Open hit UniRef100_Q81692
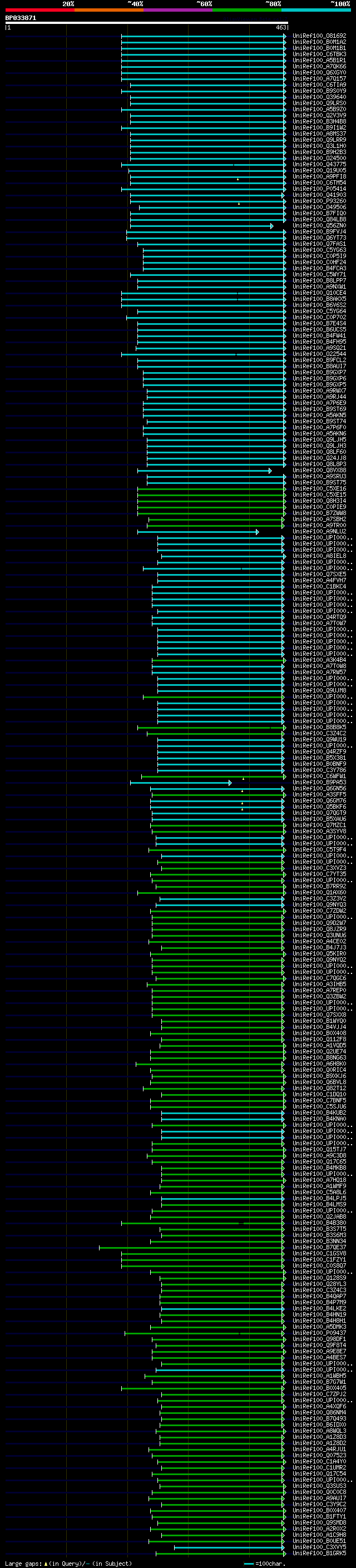The image size is (356, 1568). [319, 36]
